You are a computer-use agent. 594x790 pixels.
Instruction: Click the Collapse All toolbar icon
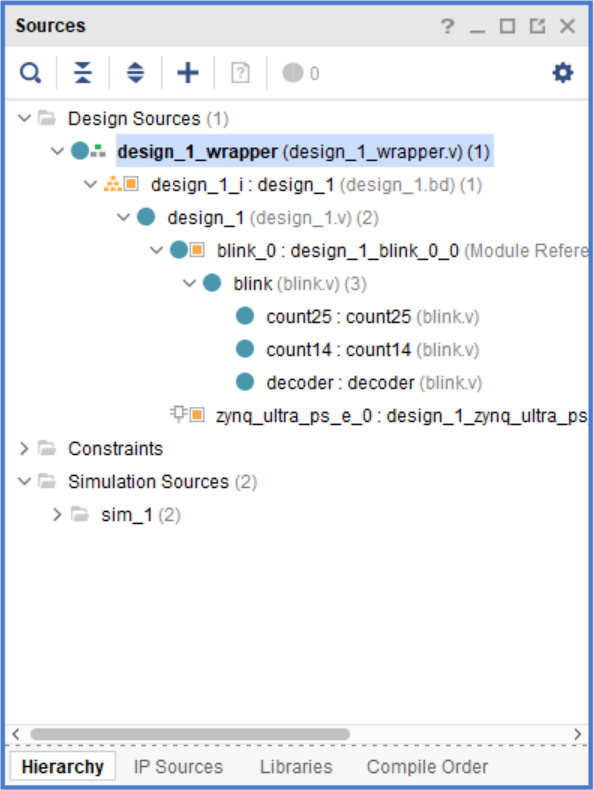83,73
